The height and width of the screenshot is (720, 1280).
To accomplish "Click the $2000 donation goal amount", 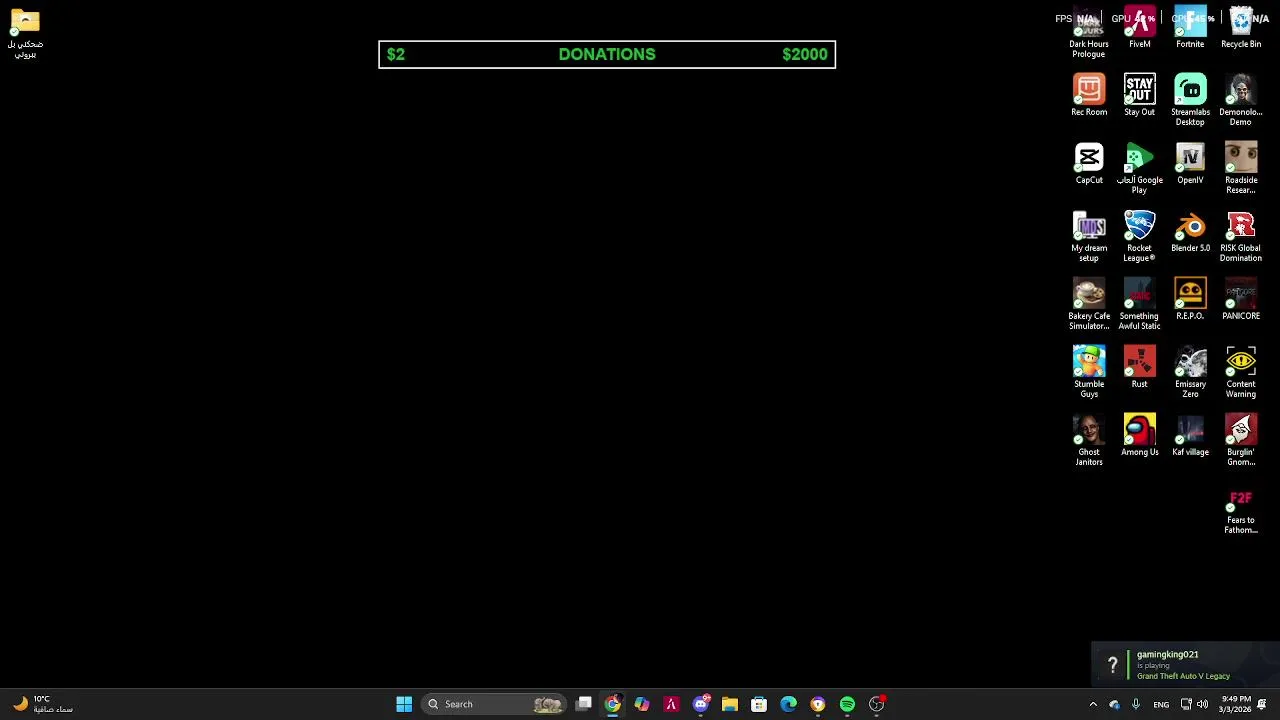I will pos(805,54).
